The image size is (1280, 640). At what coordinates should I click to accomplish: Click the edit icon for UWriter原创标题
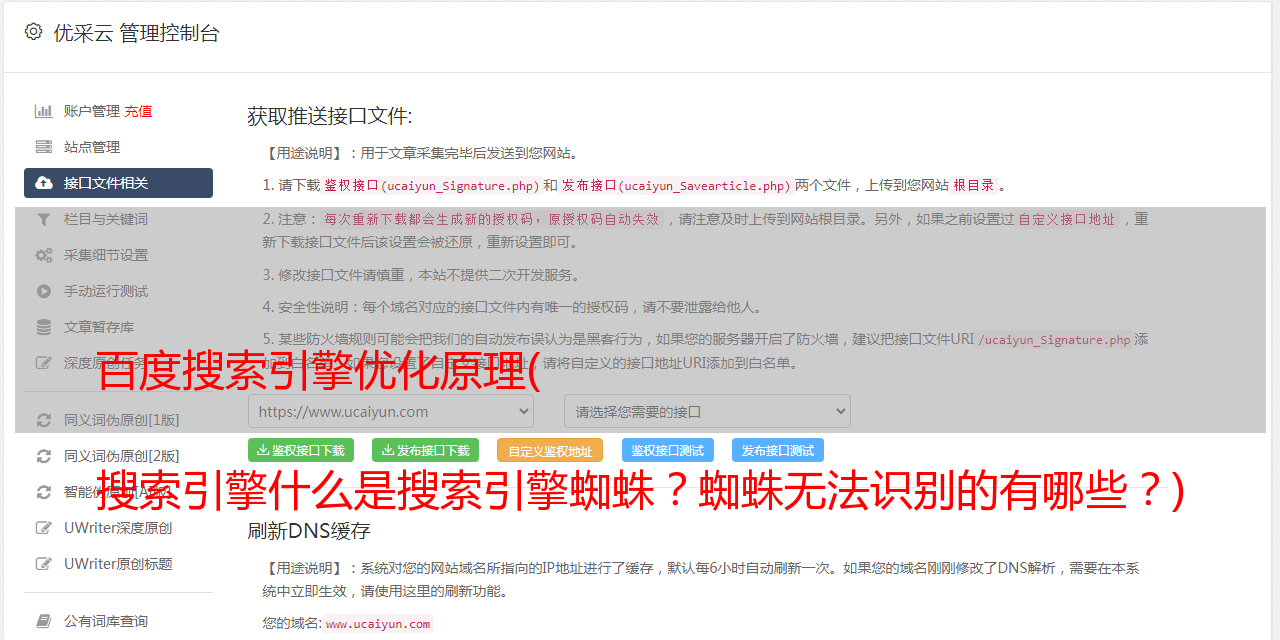click(x=44, y=564)
